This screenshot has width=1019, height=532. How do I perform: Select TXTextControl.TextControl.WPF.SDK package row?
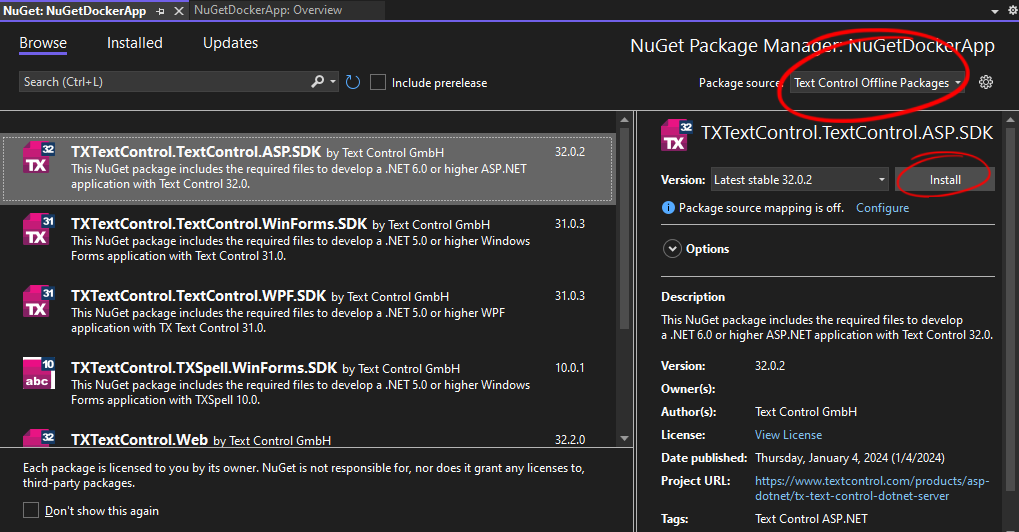coord(308,312)
